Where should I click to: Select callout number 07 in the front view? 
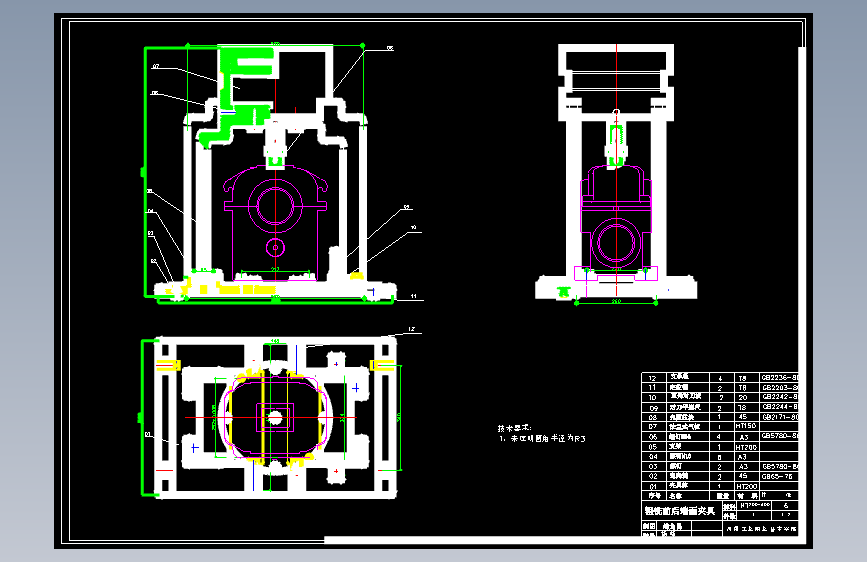tap(156, 66)
